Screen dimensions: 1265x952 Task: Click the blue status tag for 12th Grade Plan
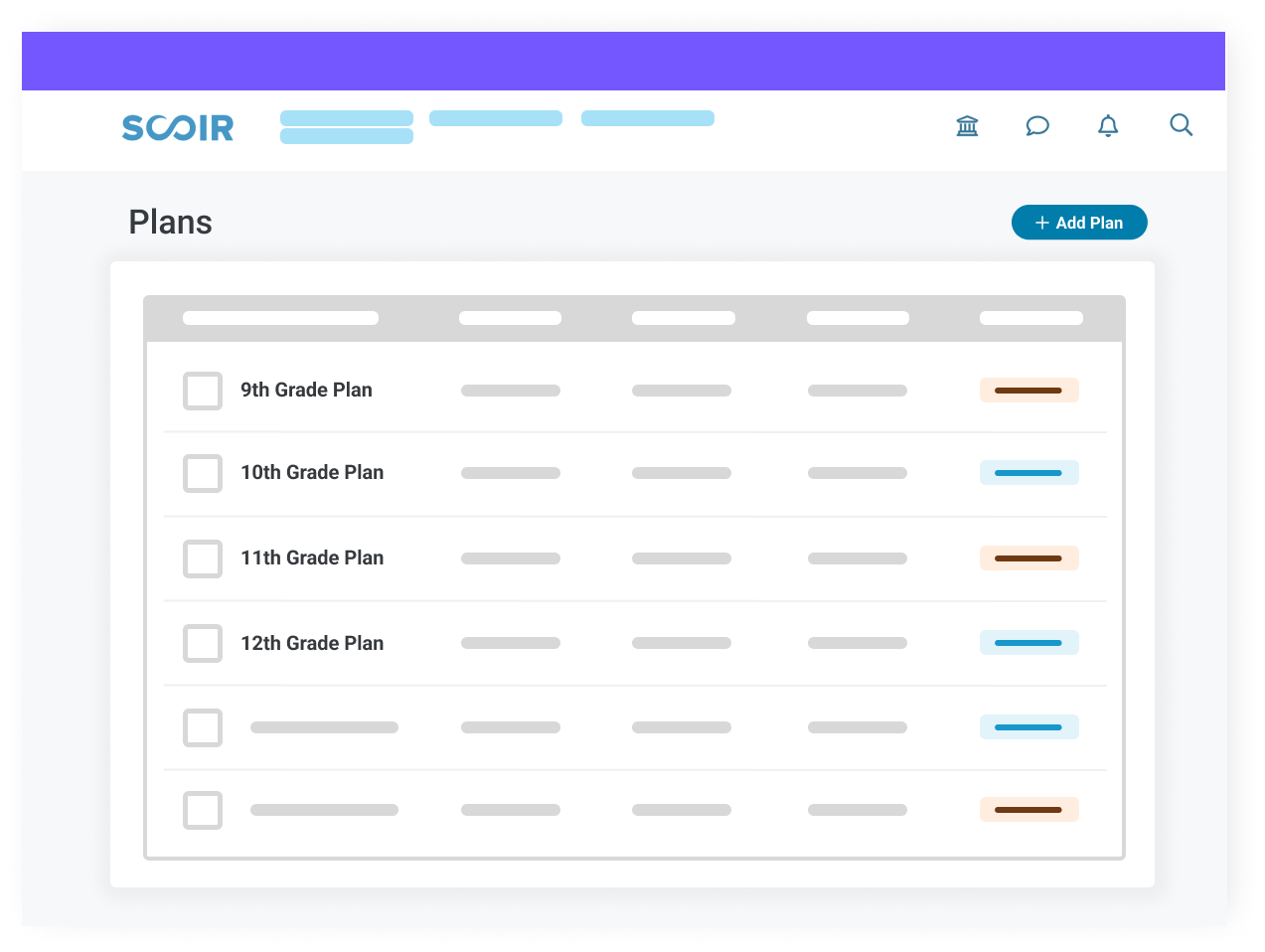pyautogui.click(x=1029, y=643)
